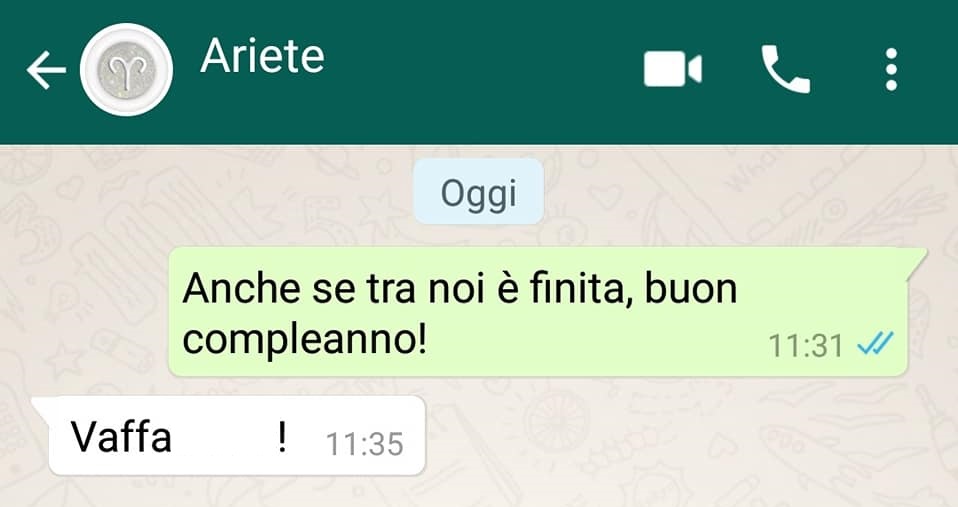This screenshot has width=958, height=507.
Task: Click the 11:31 timestamp on sent message
Action: (806, 346)
